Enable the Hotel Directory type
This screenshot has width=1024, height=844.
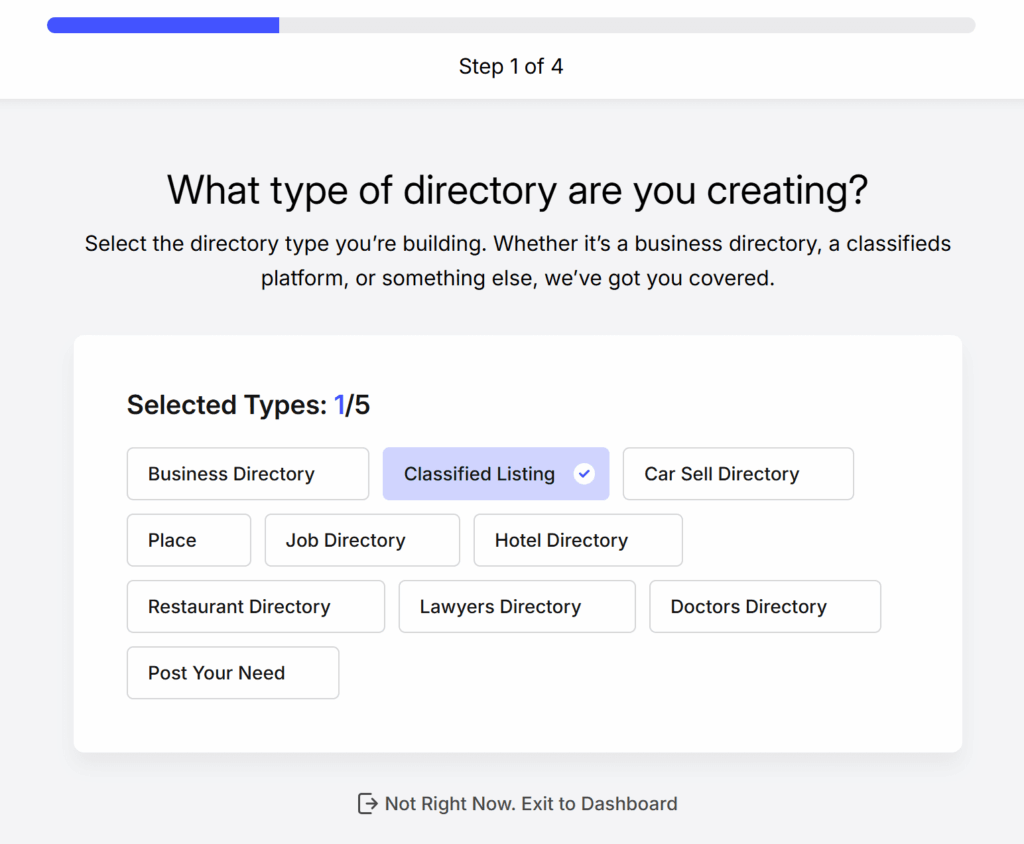coord(577,540)
